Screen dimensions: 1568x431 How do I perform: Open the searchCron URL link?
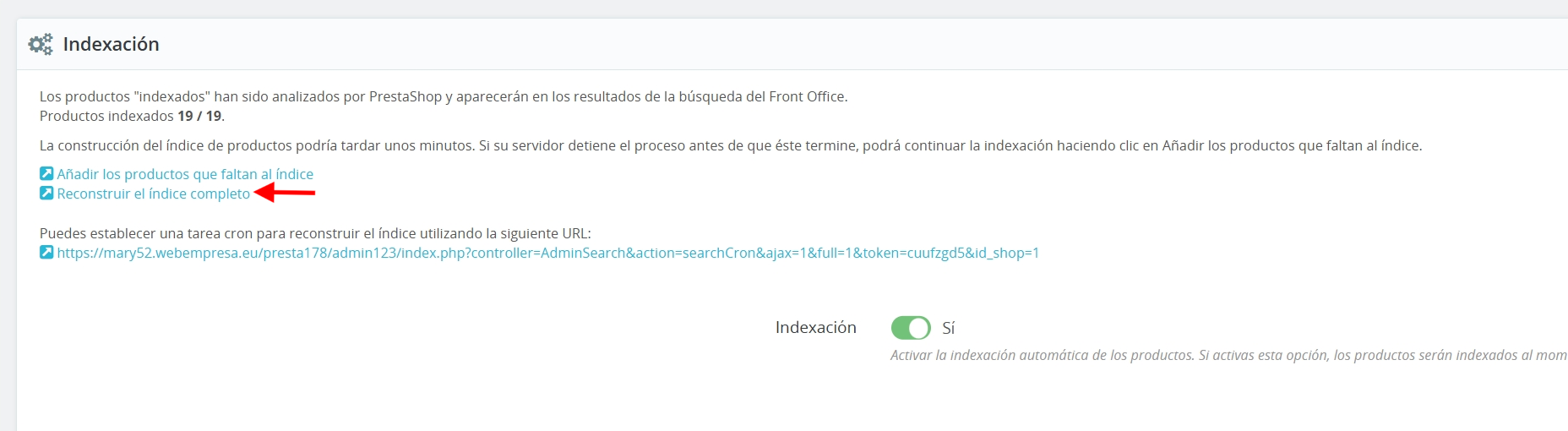(548, 253)
